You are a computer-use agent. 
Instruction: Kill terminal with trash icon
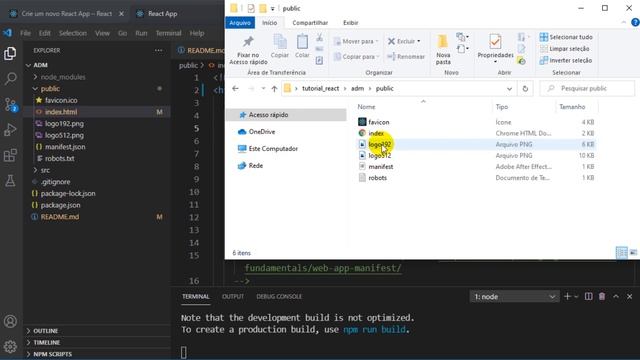[602, 296]
